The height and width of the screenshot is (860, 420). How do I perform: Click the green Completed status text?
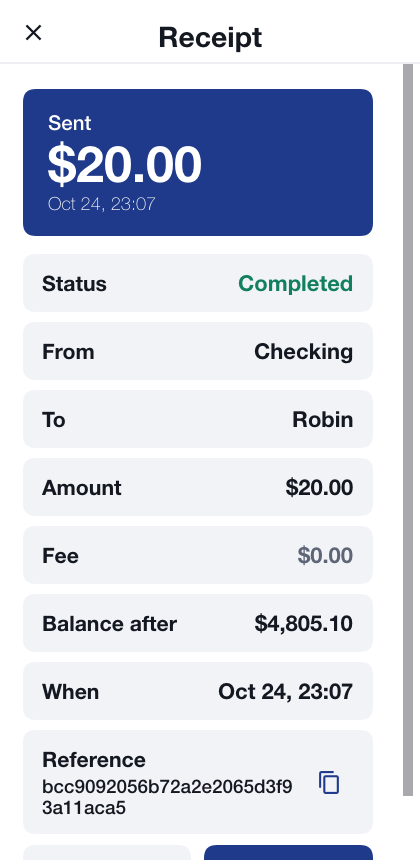(x=296, y=284)
